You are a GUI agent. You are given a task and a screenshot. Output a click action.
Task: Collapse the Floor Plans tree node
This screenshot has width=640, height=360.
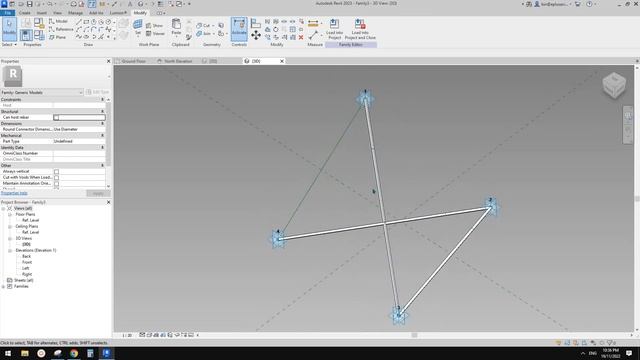(x=10, y=214)
